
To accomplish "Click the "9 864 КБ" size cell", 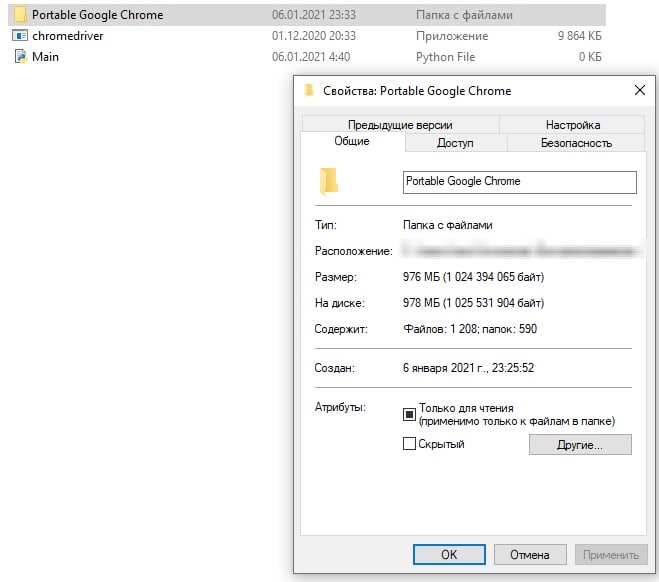I will [x=580, y=36].
